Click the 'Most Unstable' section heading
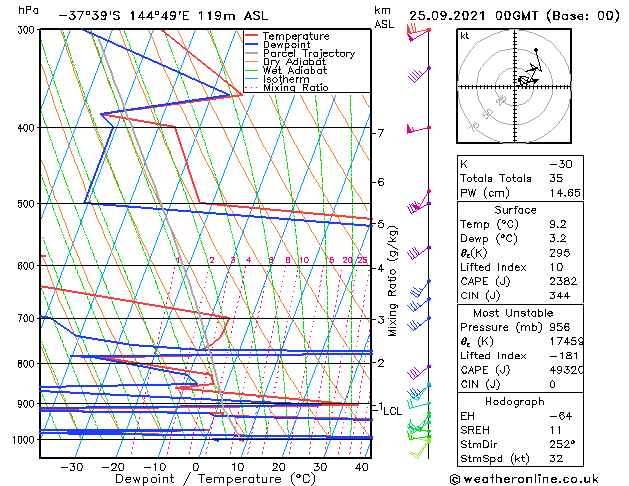The image size is (629, 486). (513, 313)
